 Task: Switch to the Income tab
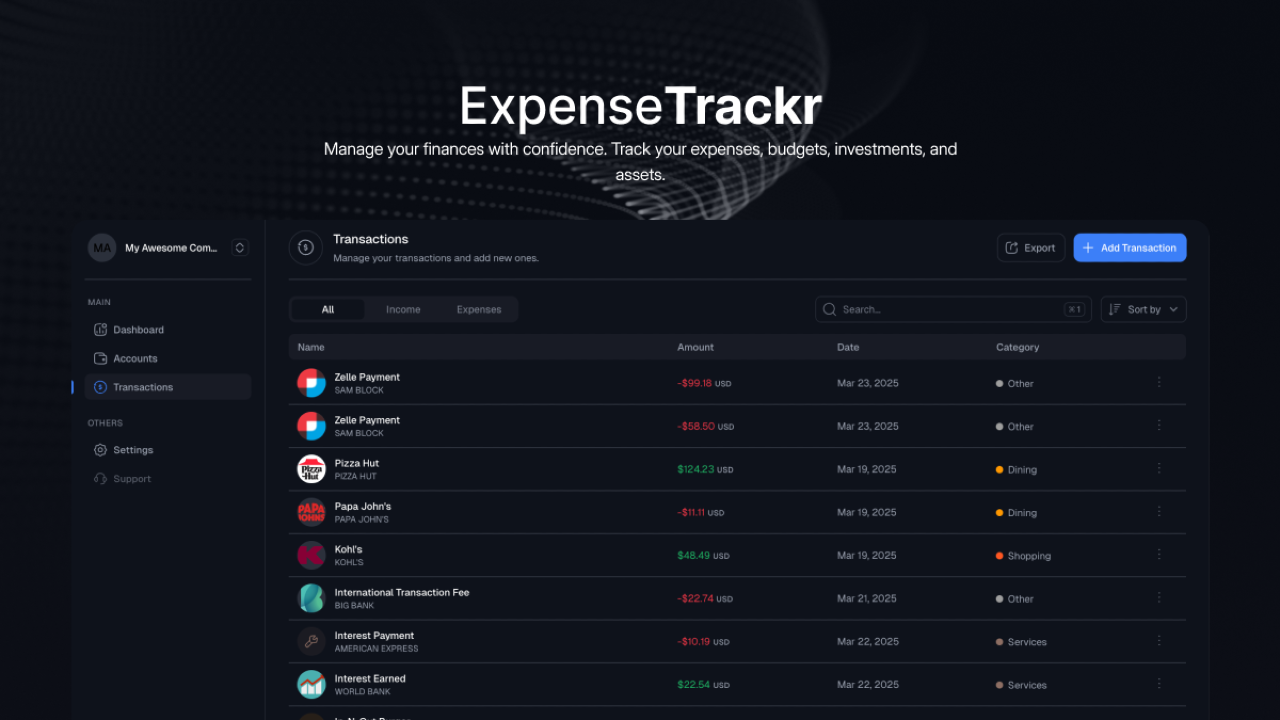click(403, 309)
